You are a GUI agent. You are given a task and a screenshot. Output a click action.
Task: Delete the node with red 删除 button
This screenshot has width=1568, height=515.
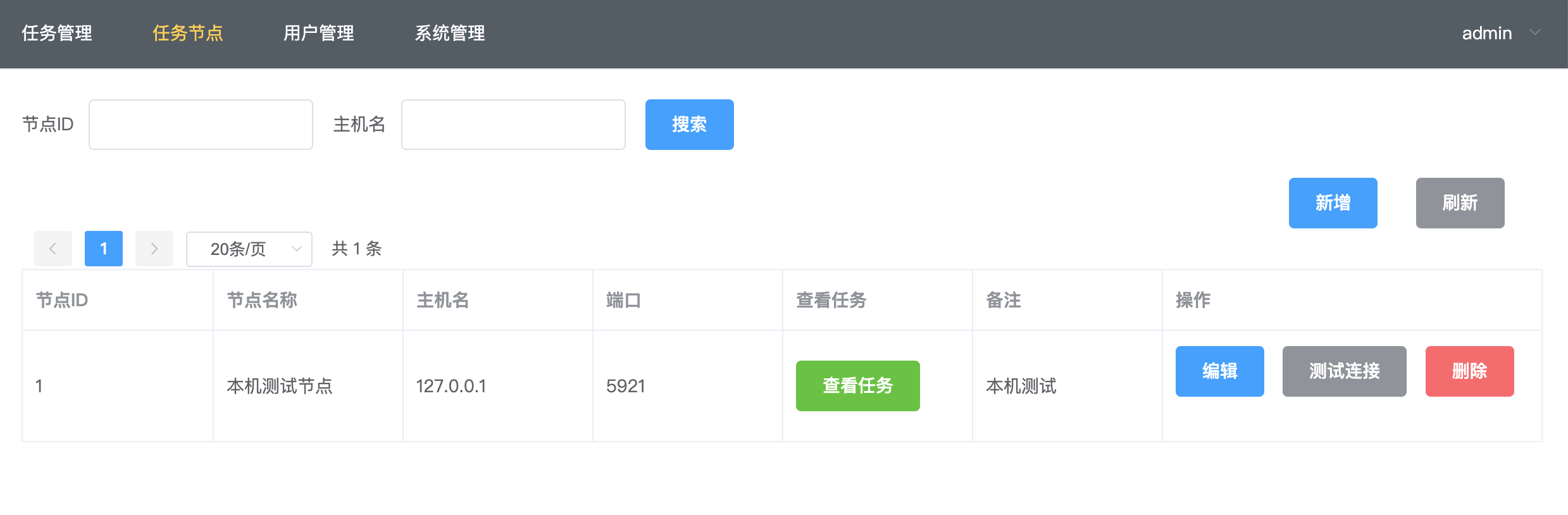click(x=1470, y=371)
